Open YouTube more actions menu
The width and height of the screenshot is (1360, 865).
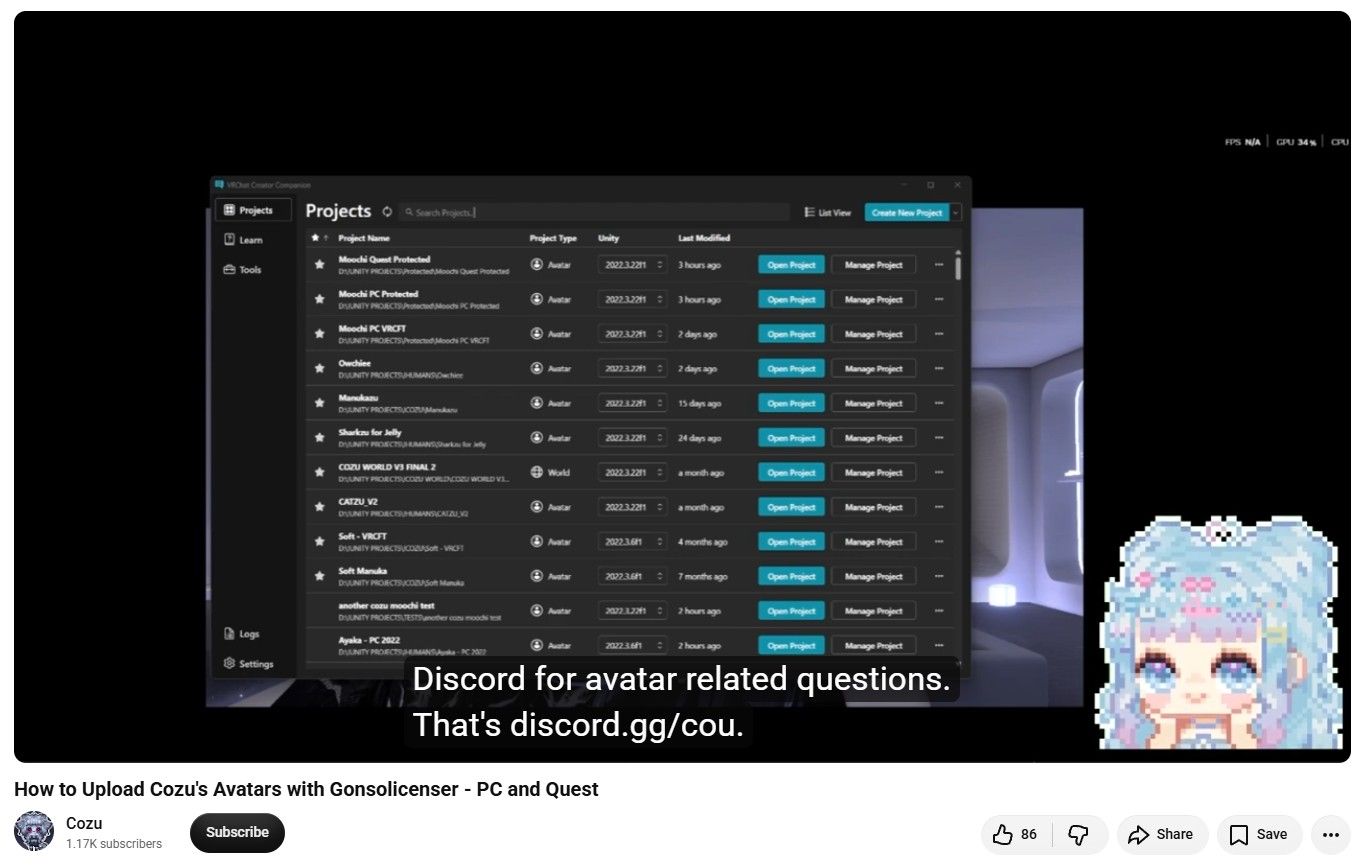(1330, 834)
